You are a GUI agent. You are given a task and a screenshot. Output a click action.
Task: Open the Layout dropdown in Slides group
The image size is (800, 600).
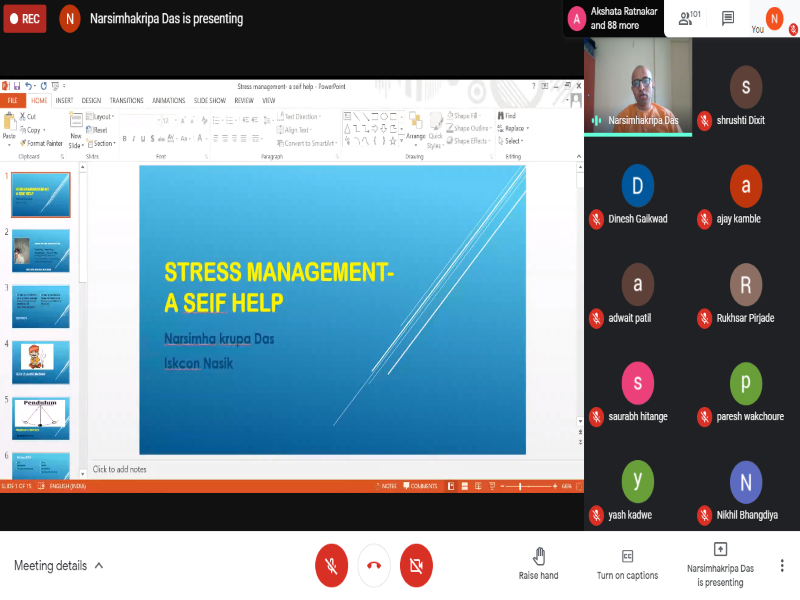click(100, 117)
